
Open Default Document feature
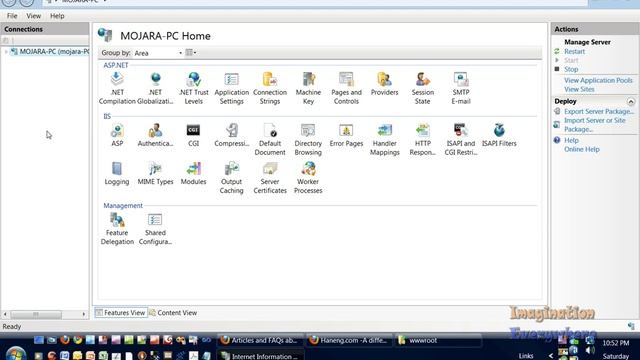(270, 139)
